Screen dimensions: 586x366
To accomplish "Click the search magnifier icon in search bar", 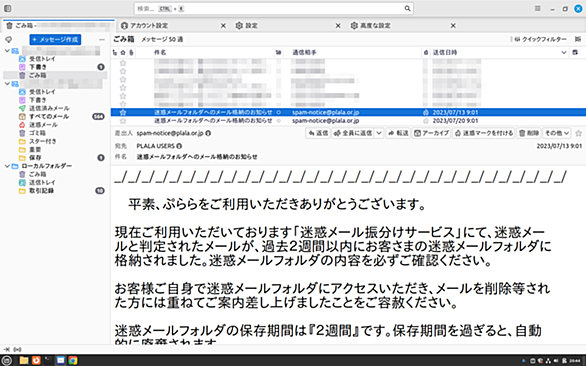I will 407,9.
